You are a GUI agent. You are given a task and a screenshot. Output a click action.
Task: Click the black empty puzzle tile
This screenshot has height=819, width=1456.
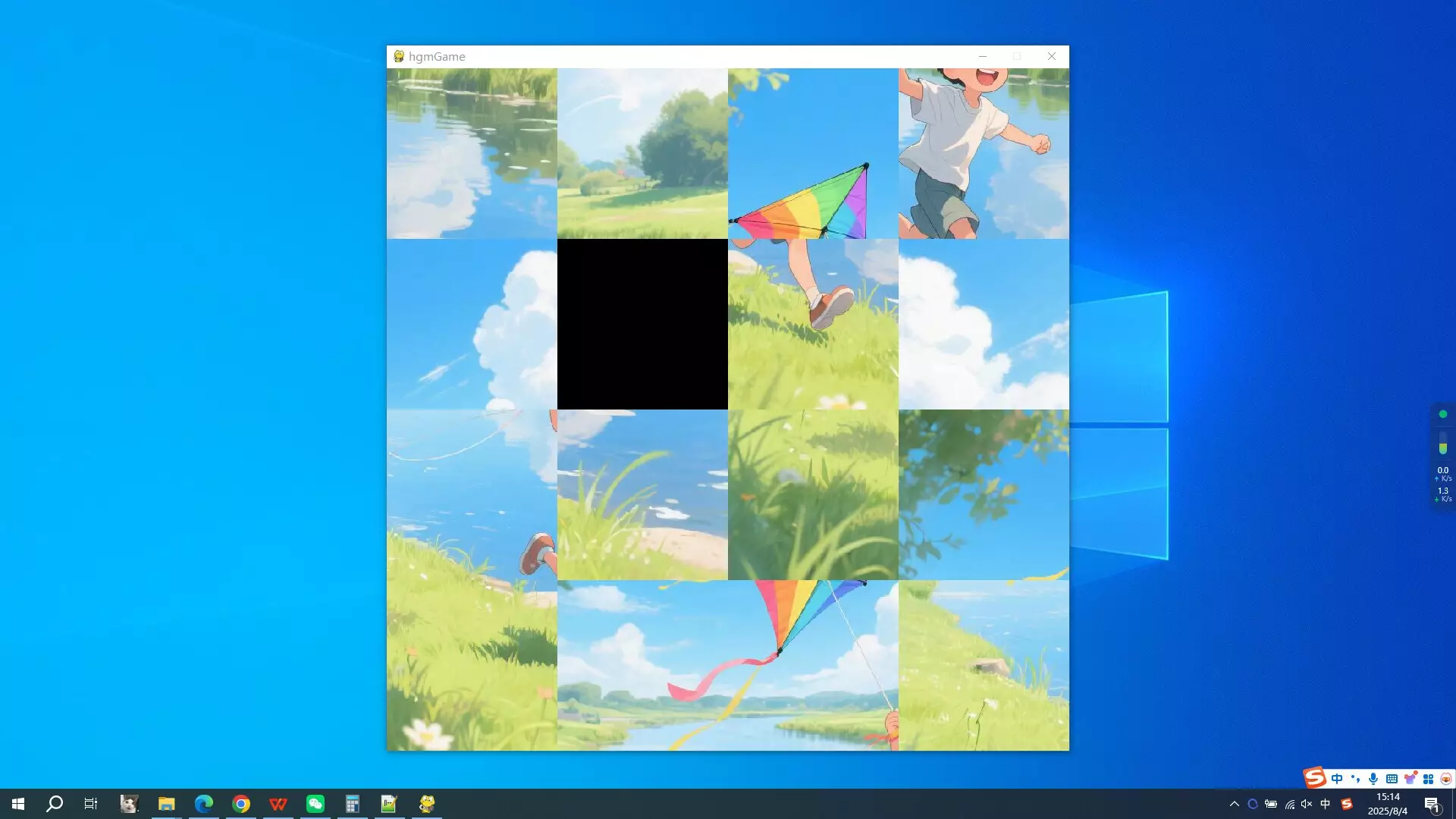(x=642, y=324)
